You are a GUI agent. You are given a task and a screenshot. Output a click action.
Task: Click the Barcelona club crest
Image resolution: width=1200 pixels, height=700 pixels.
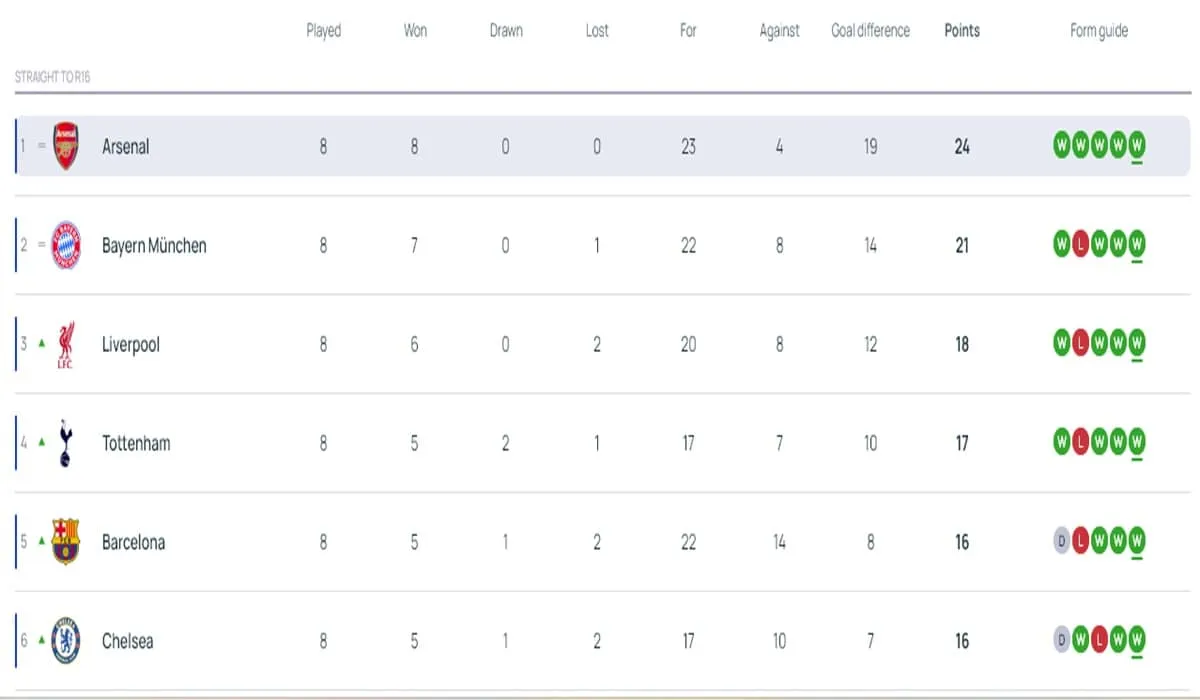tap(65, 542)
